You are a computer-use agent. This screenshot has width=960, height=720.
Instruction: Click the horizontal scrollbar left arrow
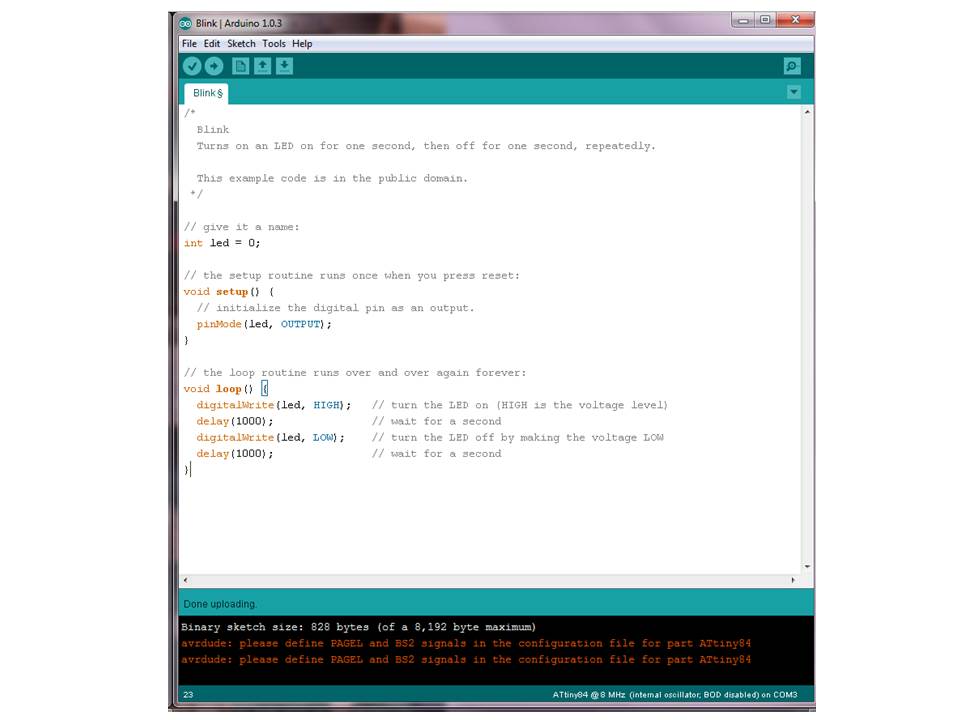click(184, 579)
